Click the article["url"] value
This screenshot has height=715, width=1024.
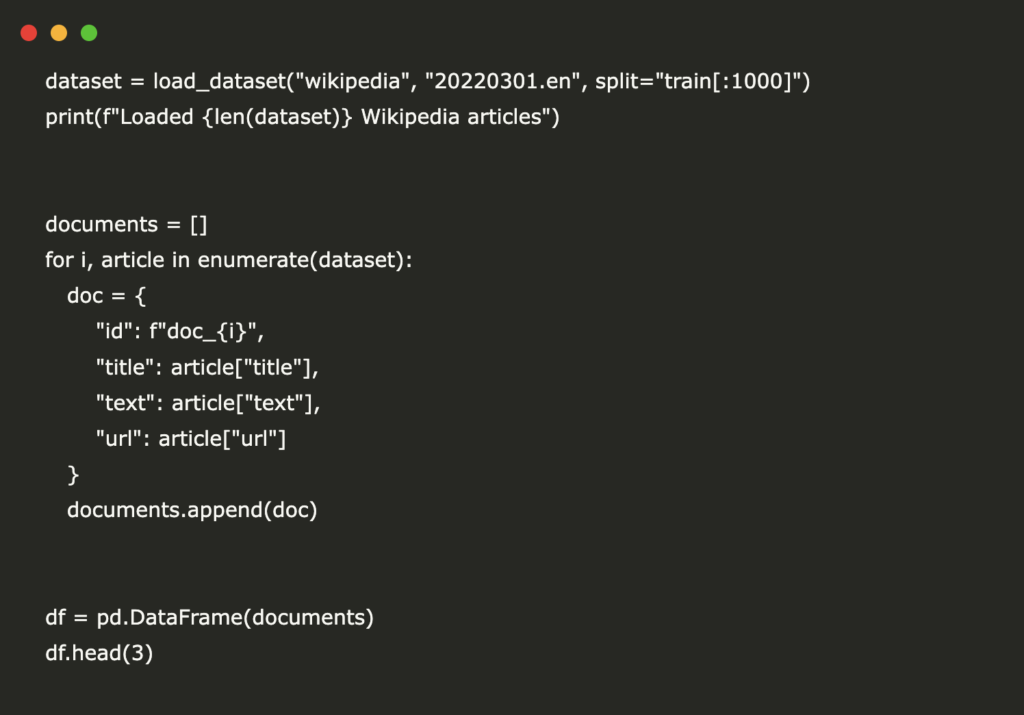[x=229, y=439]
